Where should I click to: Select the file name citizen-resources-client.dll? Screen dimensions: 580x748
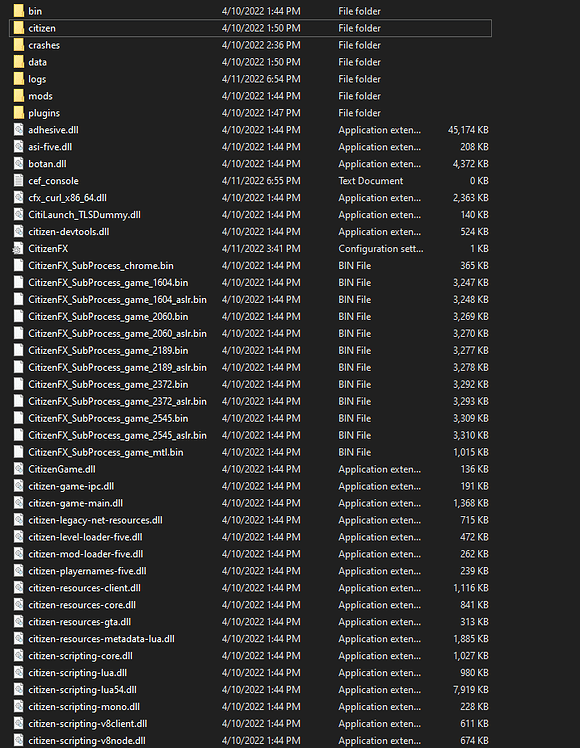click(x=84, y=588)
